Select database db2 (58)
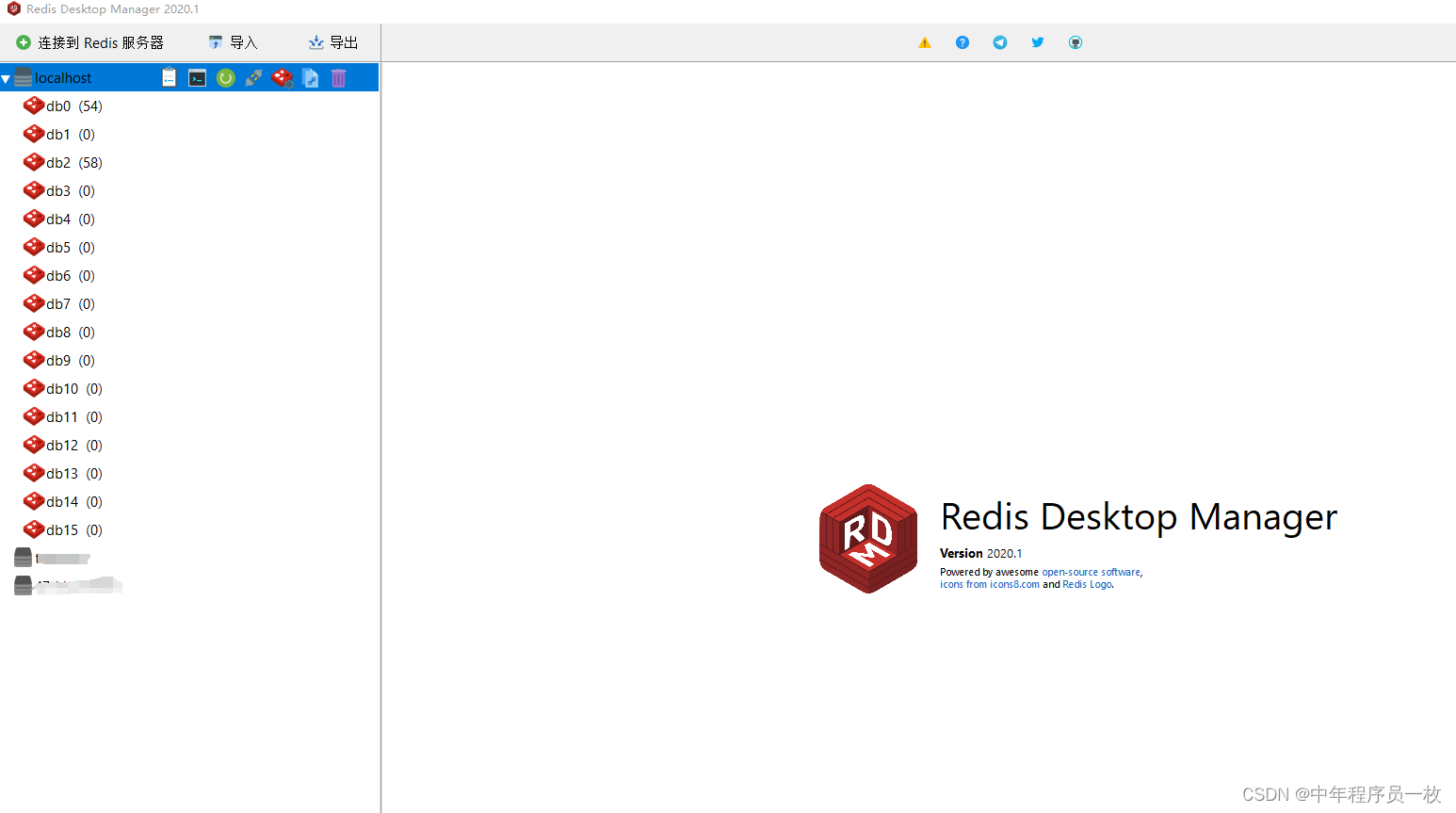 tap(74, 163)
